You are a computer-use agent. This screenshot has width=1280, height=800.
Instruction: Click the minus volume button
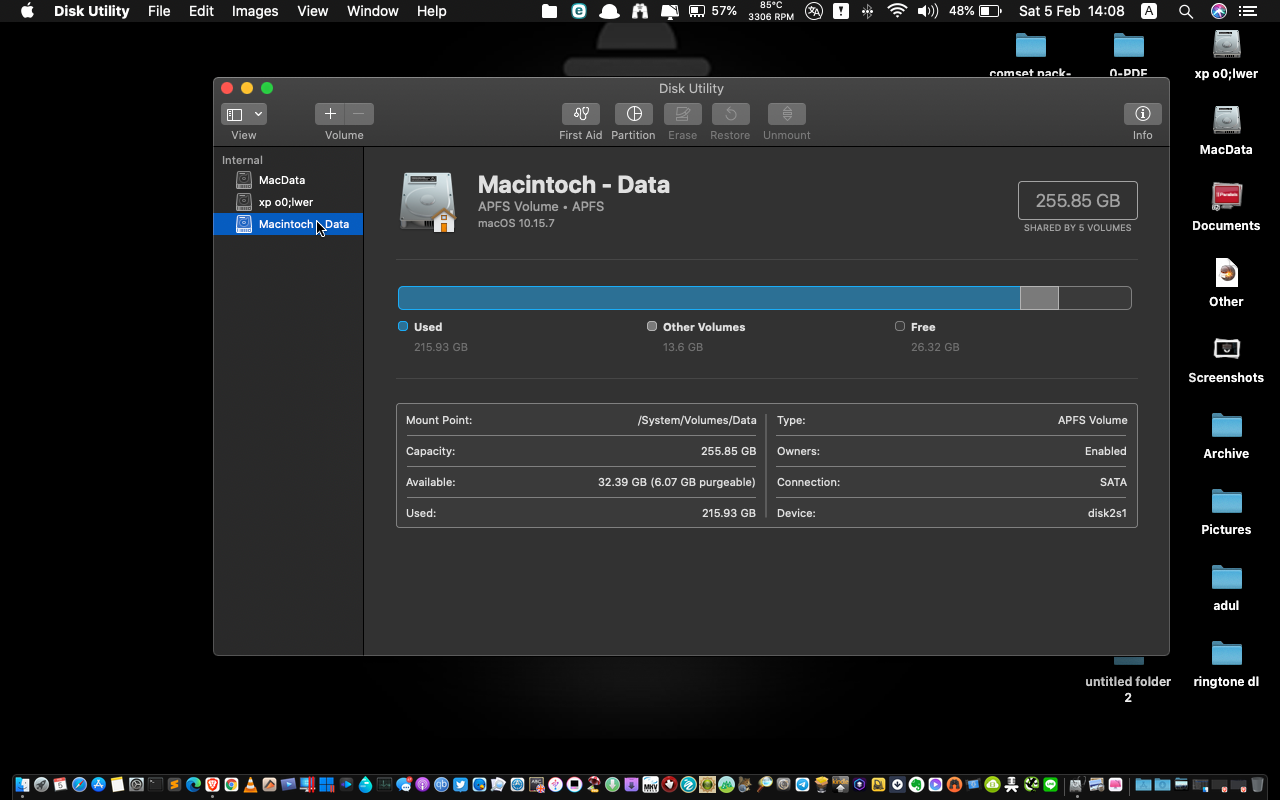click(359, 114)
